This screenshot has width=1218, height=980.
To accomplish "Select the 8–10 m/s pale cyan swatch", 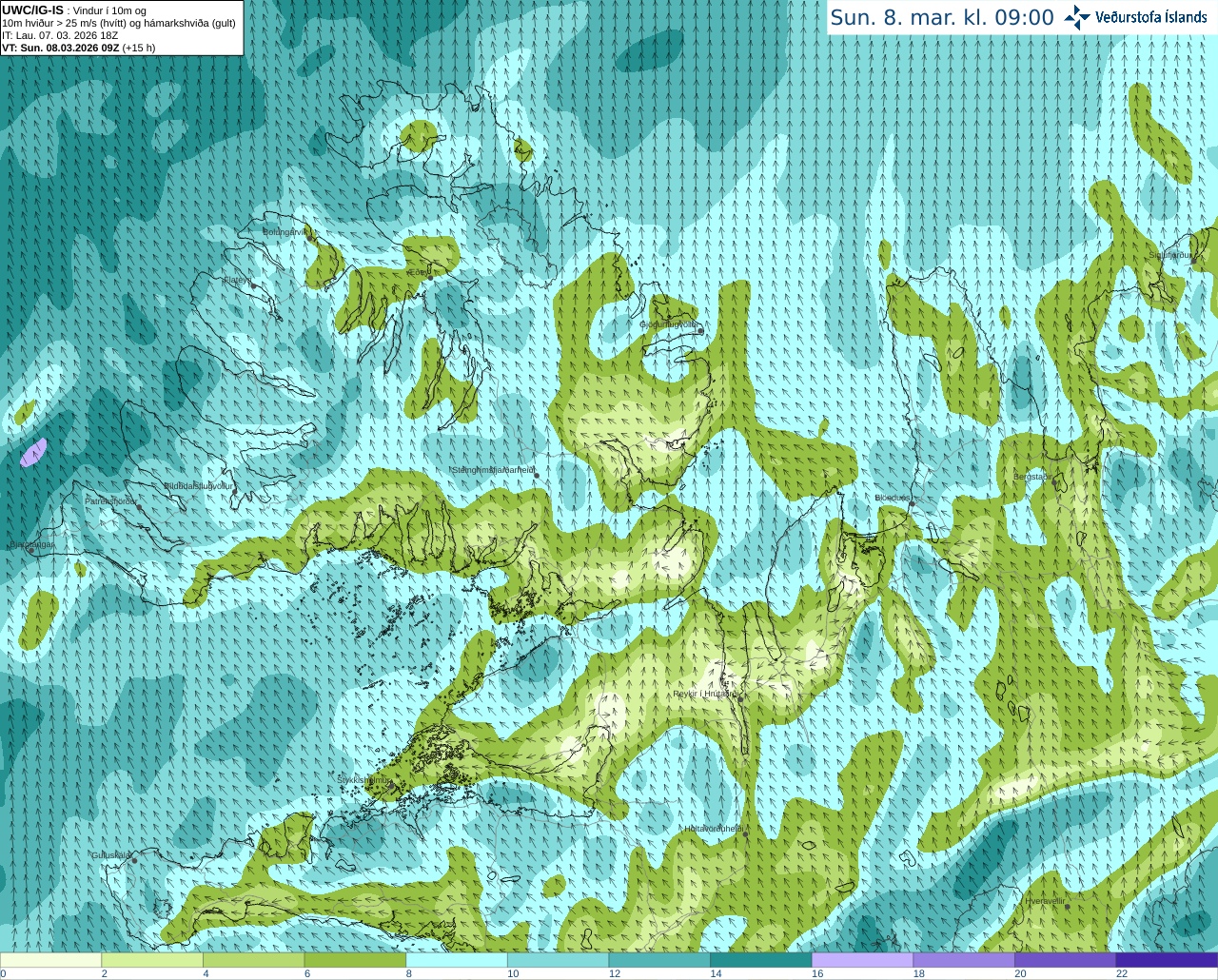I will tap(457, 960).
